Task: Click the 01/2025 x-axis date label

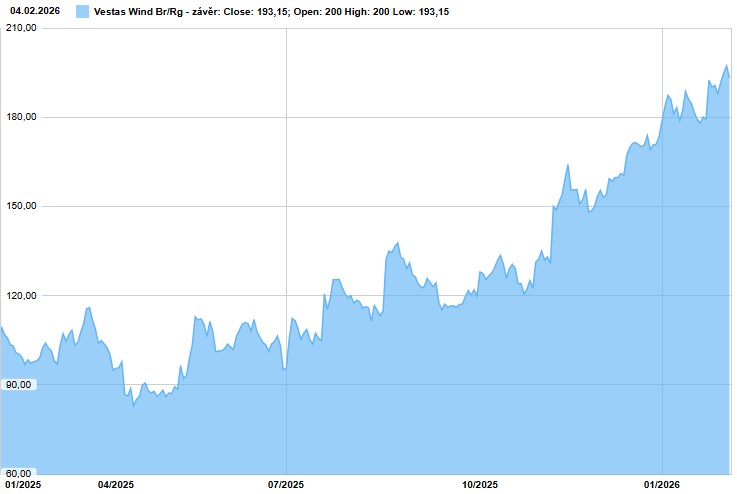Action: (x=21, y=485)
